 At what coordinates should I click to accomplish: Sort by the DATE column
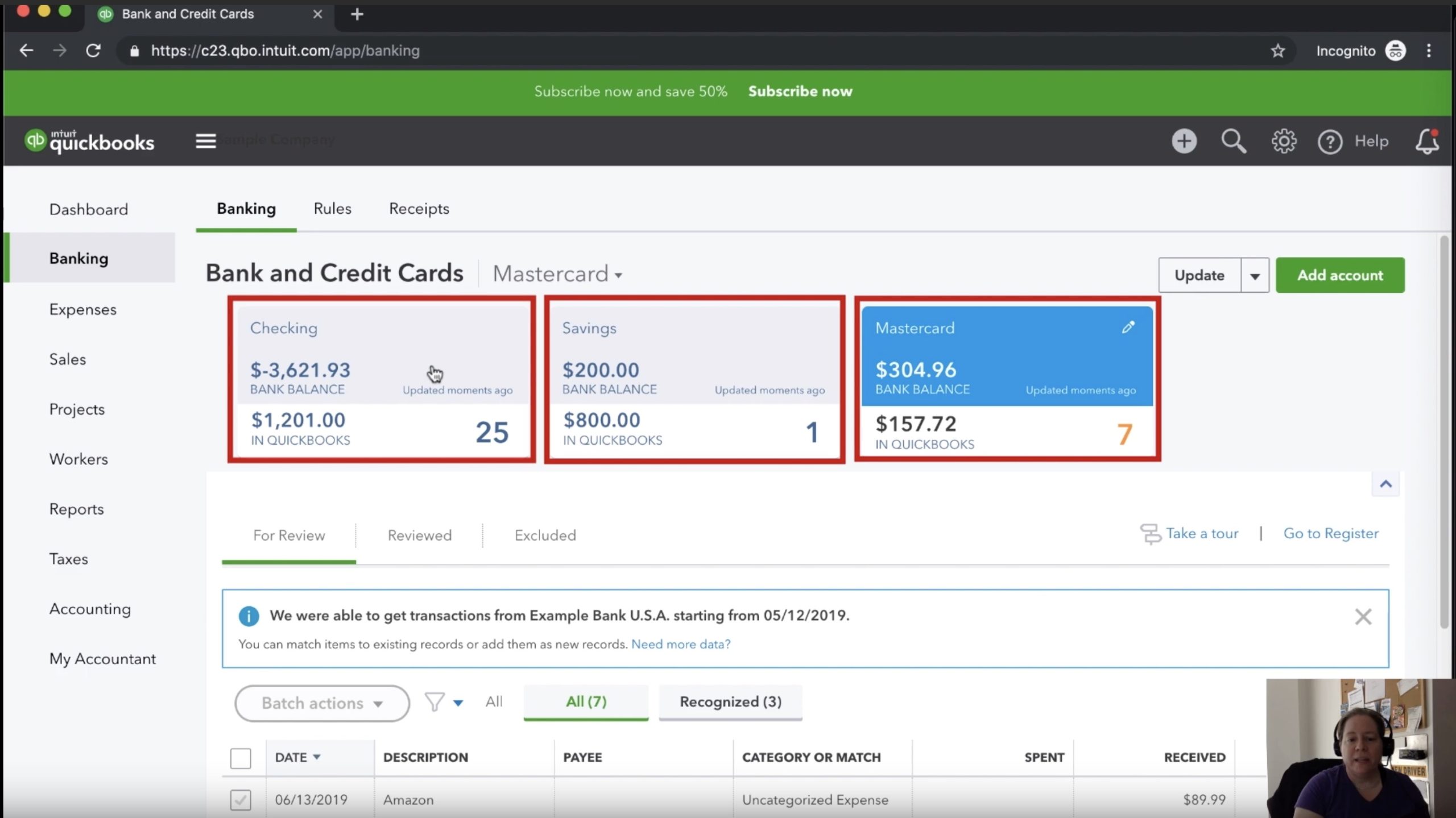click(297, 758)
